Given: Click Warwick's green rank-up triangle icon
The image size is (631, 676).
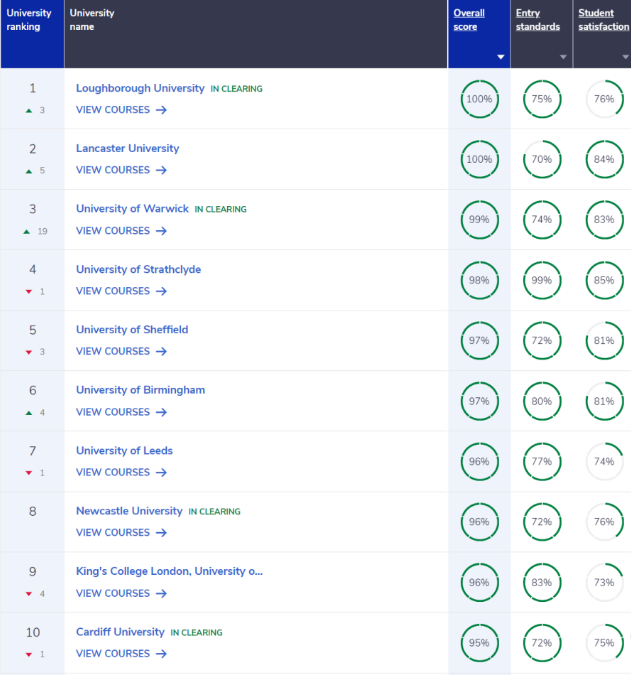Looking at the screenshot, I should tap(27, 231).
